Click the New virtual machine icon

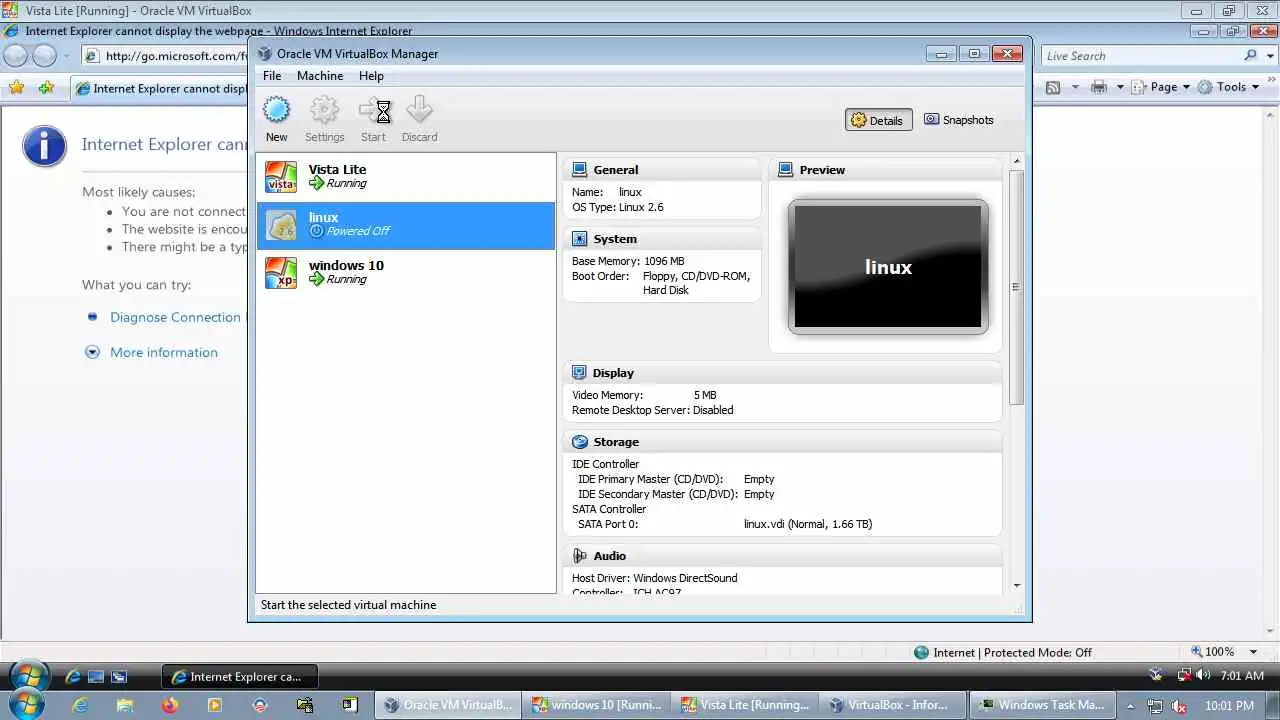276,110
